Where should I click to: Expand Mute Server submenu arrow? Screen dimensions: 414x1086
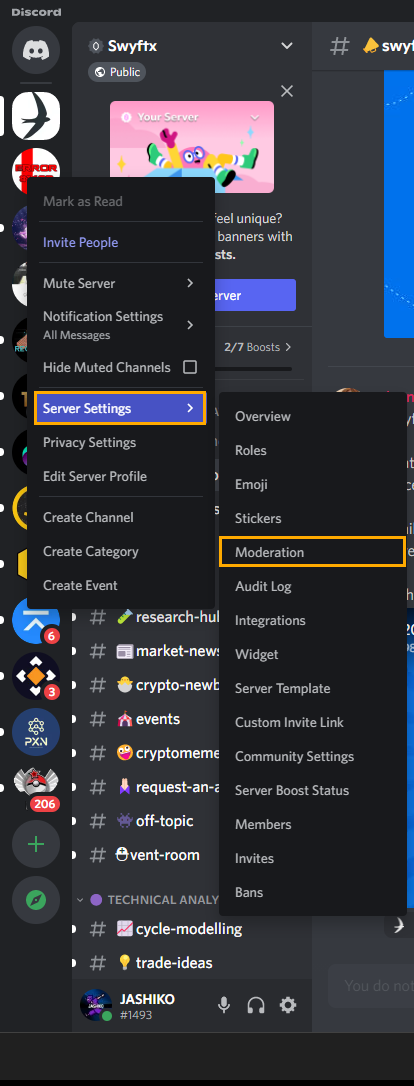tap(190, 283)
